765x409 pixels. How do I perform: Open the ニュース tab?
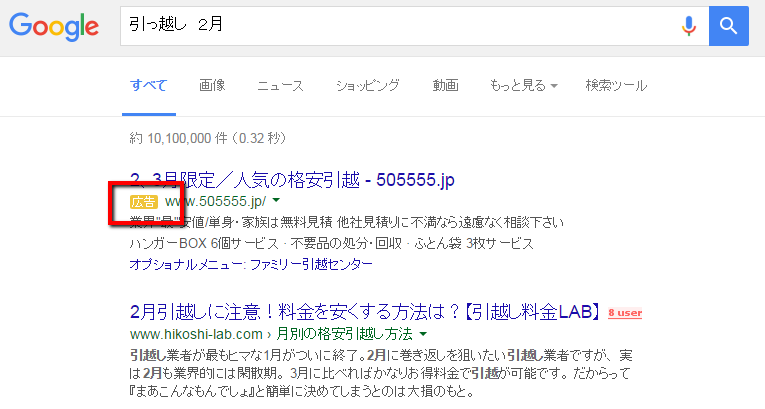pyautogui.click(x=281, y=85)
